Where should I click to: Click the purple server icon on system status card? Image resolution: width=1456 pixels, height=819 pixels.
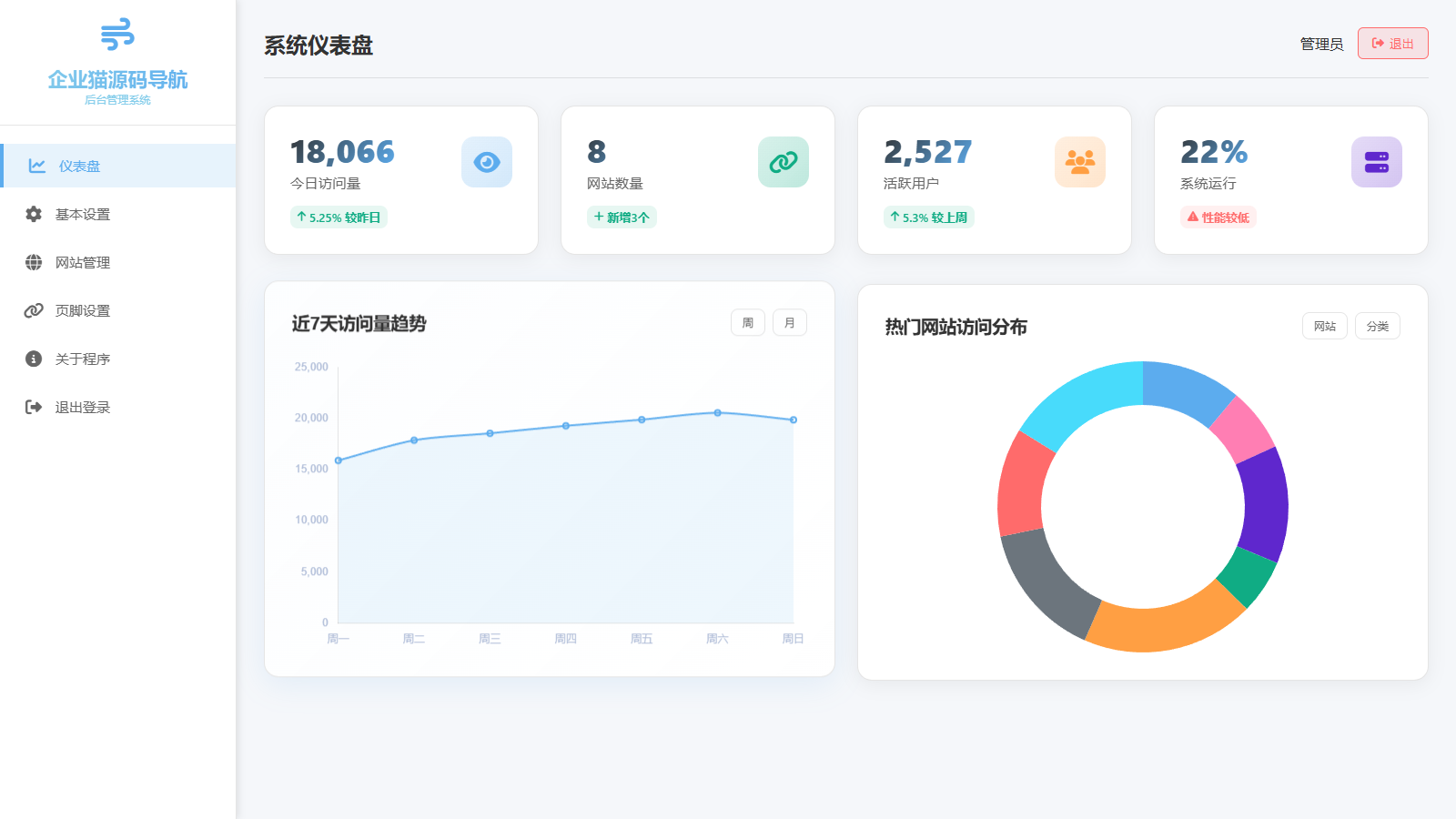click(1377, 162)
